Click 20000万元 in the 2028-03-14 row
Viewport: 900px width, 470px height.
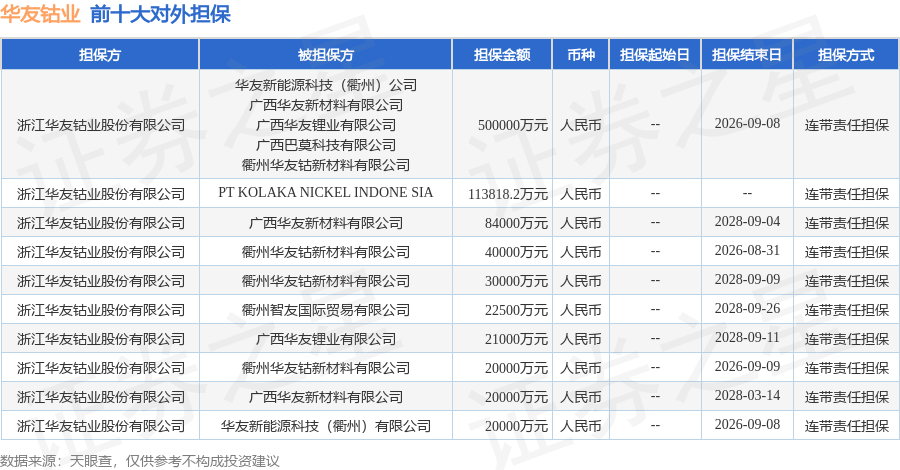point(517,397)
